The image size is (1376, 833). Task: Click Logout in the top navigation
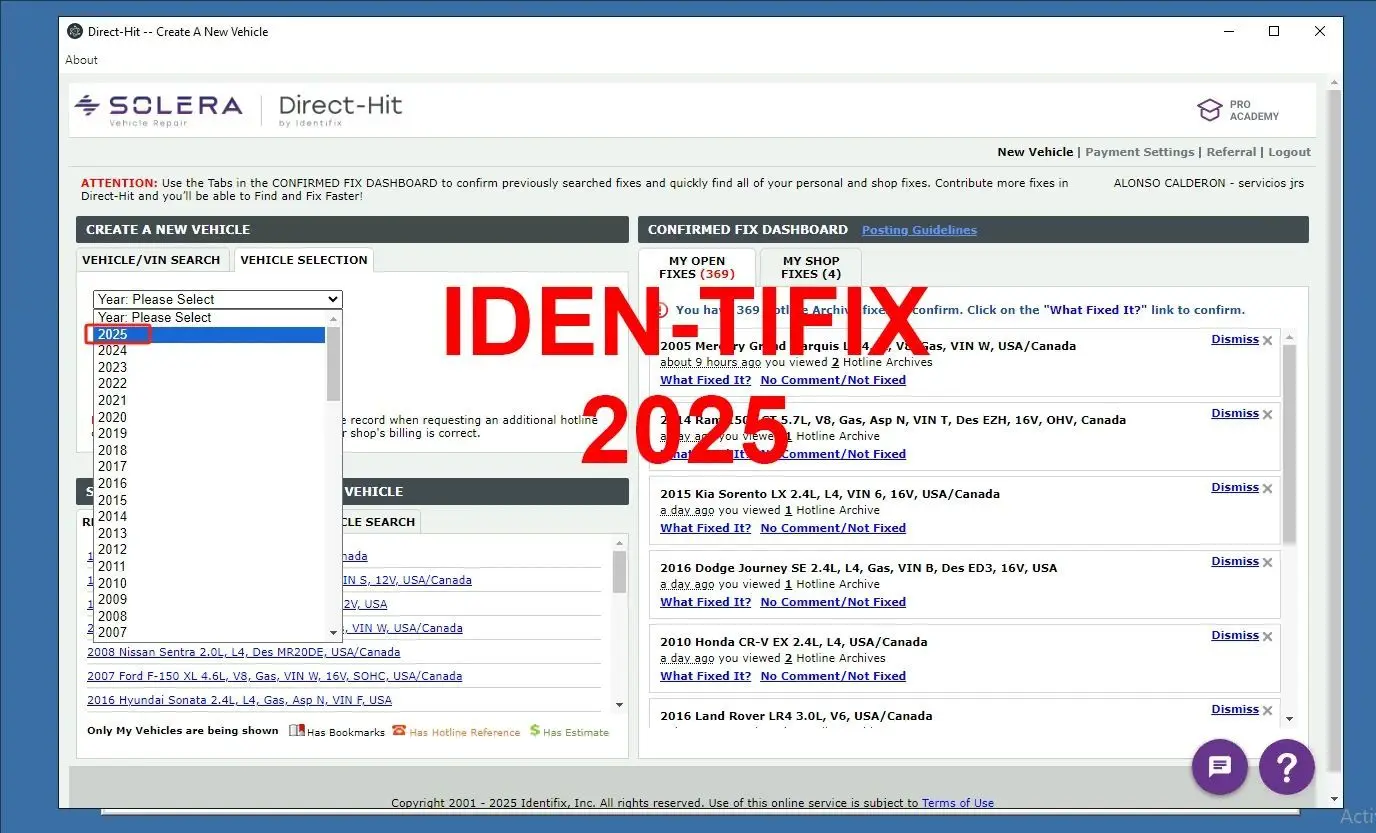(1289, 152)
